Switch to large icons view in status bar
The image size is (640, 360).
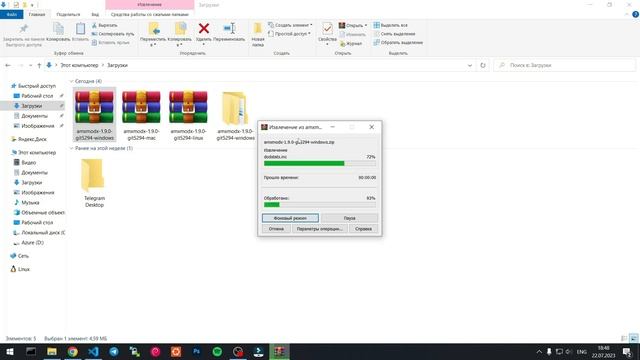click(633, 338)
